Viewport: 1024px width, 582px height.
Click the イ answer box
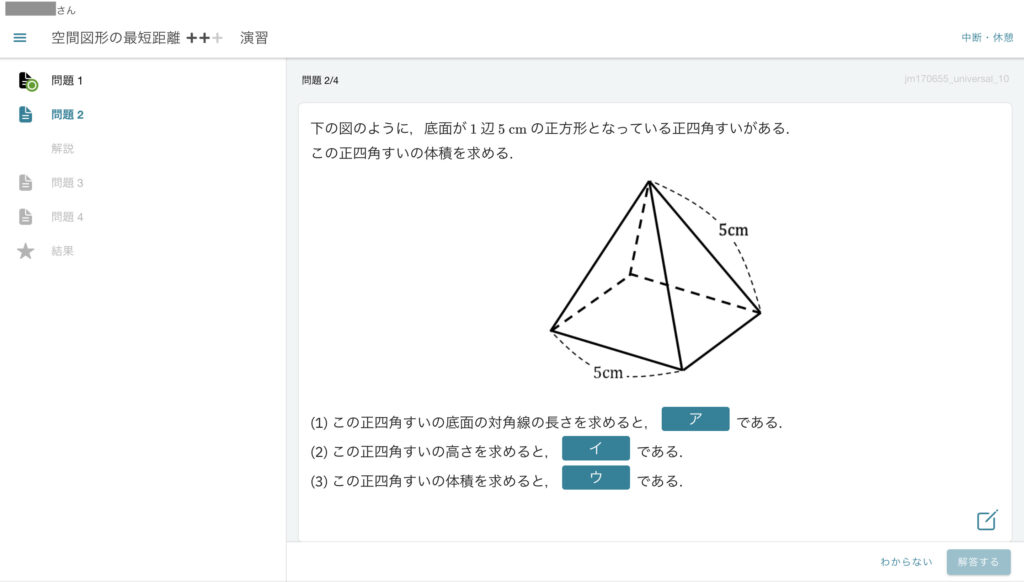tap(596, 448)
